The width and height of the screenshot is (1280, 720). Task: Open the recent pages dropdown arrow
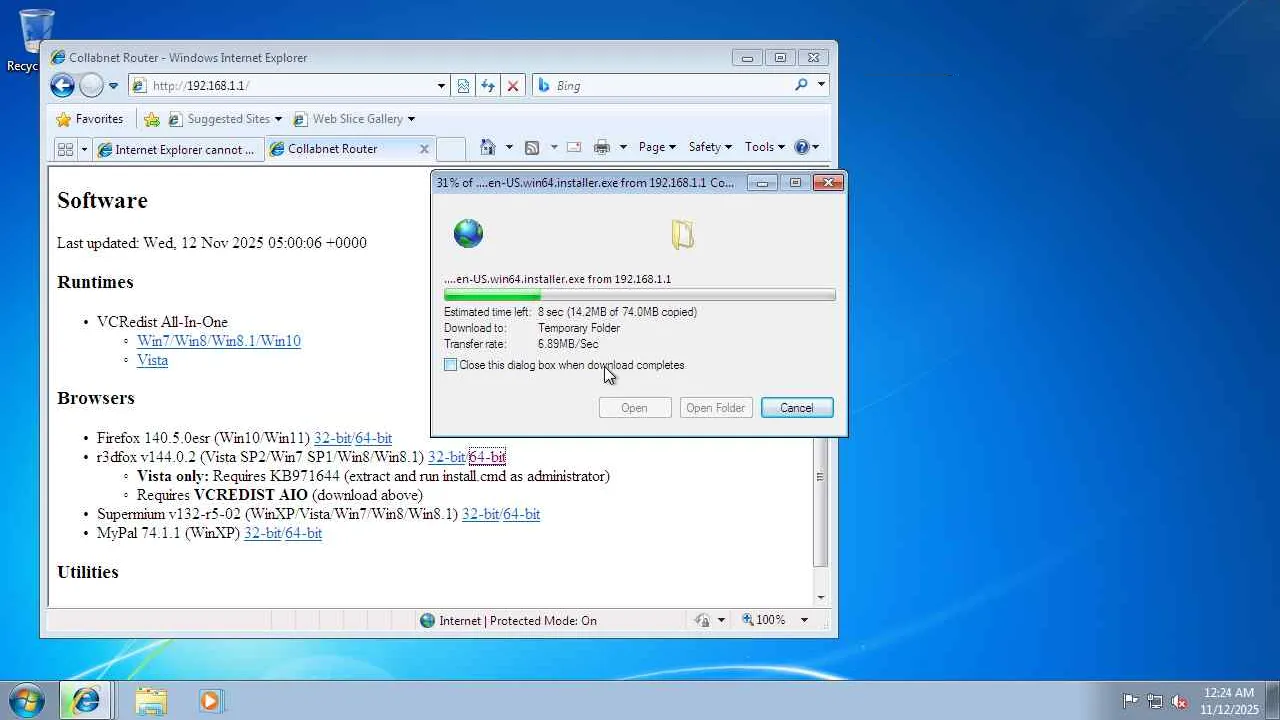113,86
